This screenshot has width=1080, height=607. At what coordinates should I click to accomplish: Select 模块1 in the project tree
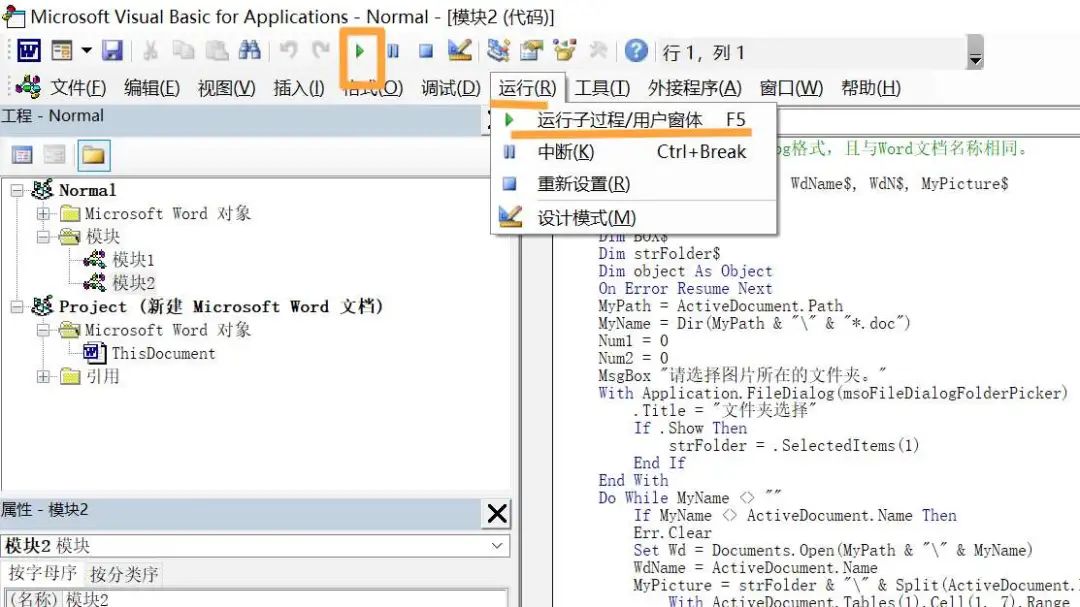click(x=133, y=260)
